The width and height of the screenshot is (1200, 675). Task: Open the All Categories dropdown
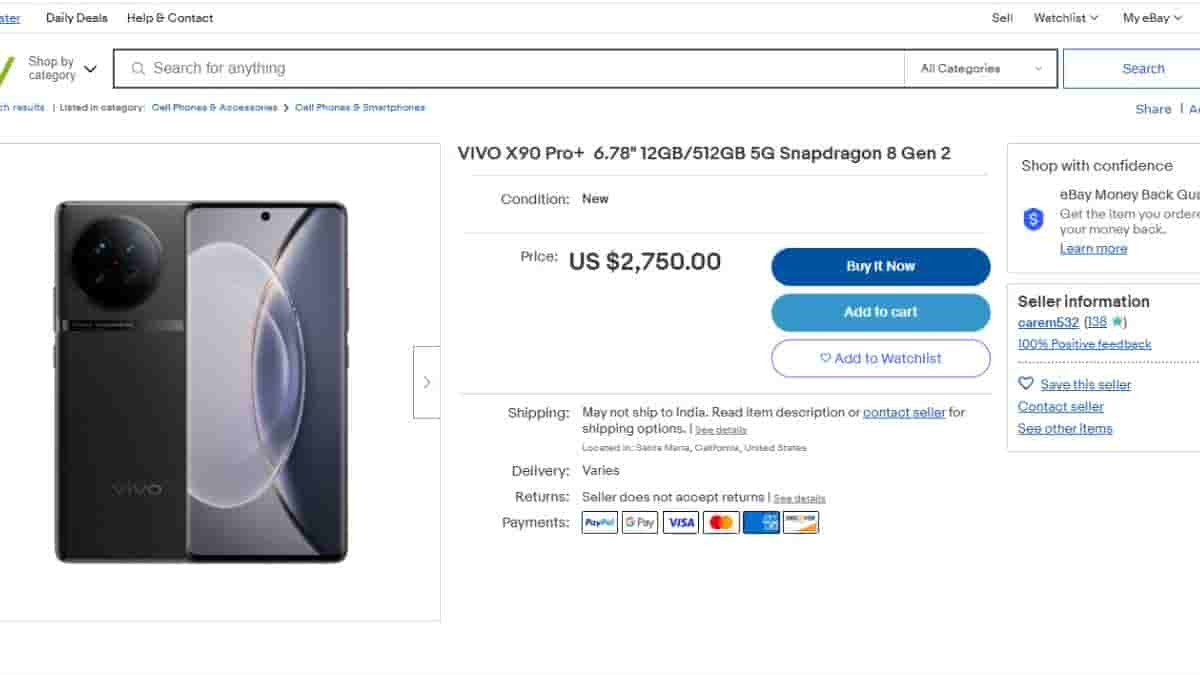980,68
